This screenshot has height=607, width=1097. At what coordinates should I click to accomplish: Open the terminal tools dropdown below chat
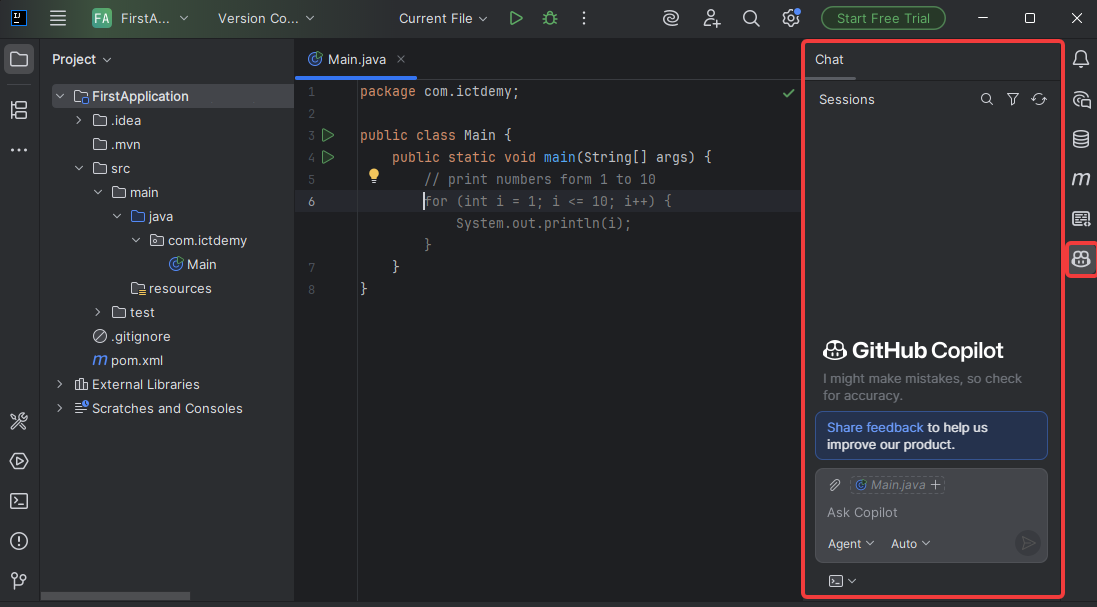pyautogui.click(x=842, y=580)
